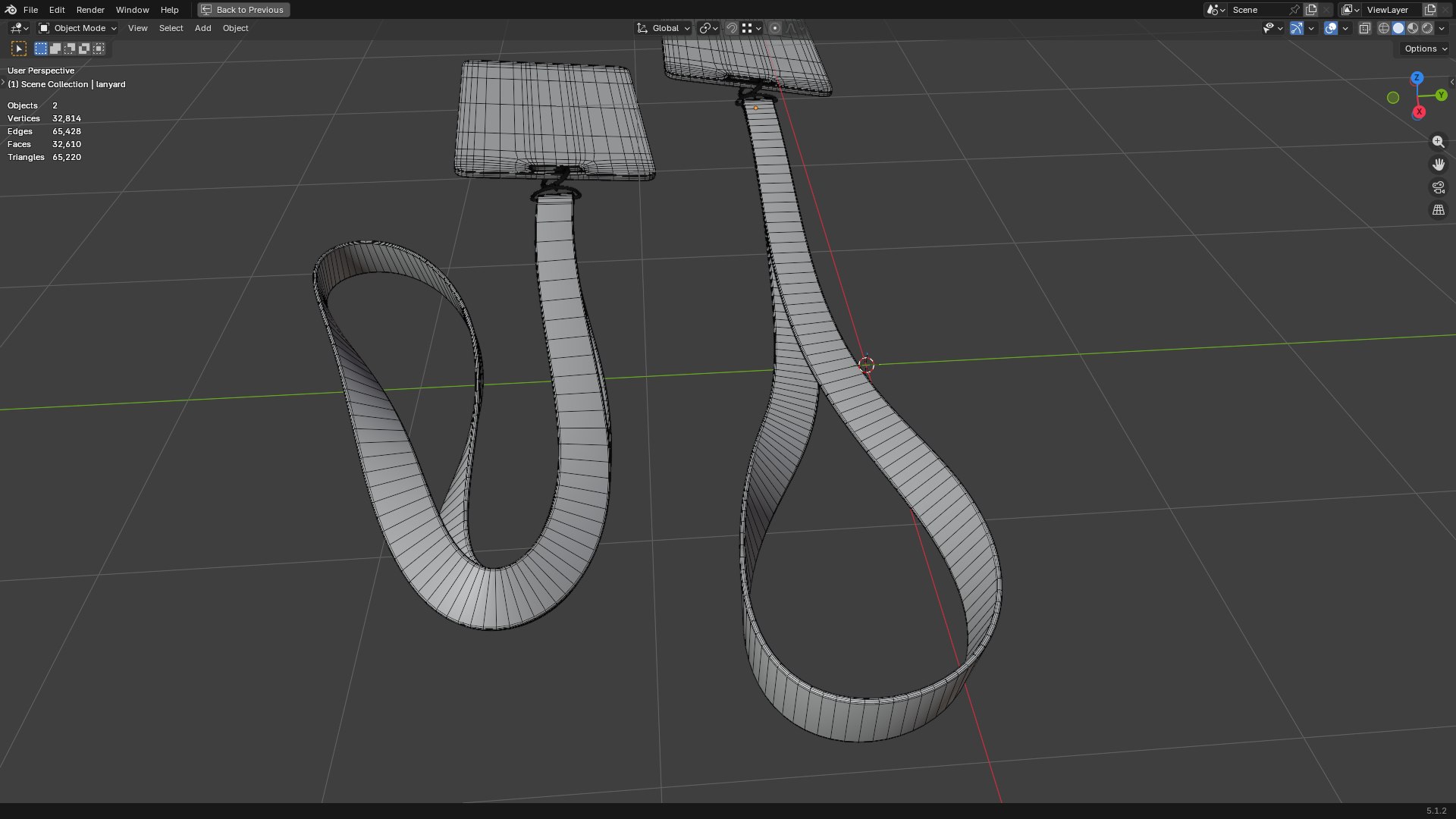Click the 3D cursor in the viewport
The image size is (1456, 819).
point(866,365)
